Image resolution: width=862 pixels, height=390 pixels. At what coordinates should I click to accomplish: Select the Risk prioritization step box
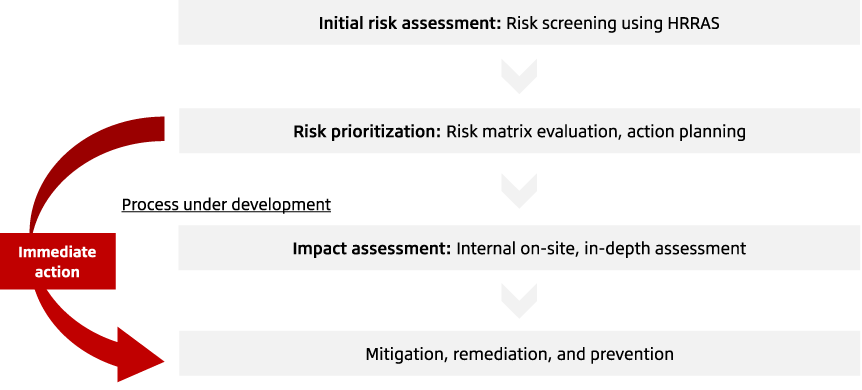pos(520,131)
